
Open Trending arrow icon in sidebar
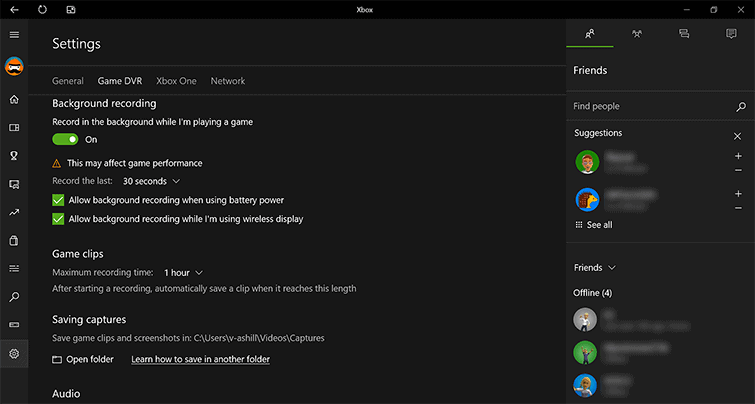14,212
